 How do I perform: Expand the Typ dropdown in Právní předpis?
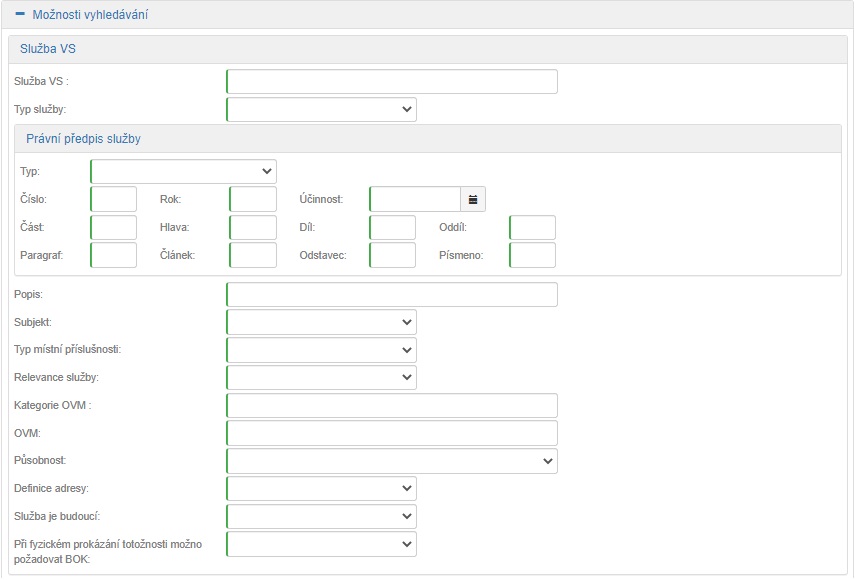183,171
